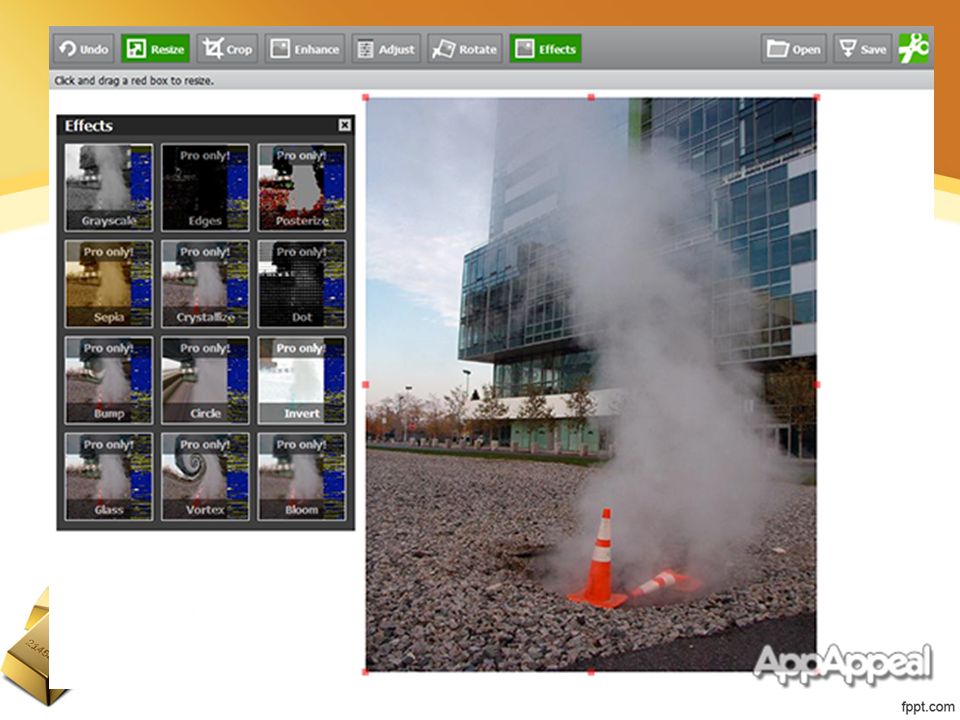Select the Invert effect thumbnail

point(302,380)
